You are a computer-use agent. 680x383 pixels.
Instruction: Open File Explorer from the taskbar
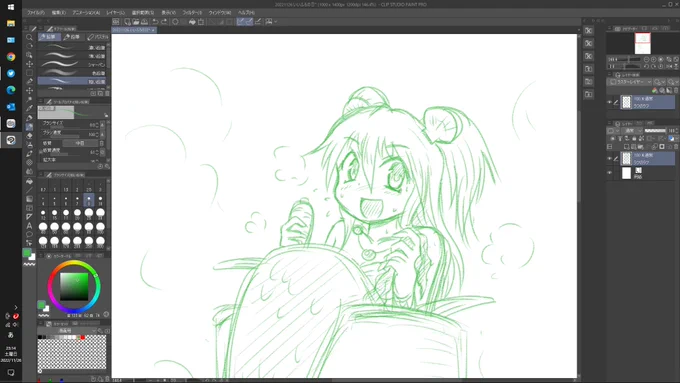point(11,23)
